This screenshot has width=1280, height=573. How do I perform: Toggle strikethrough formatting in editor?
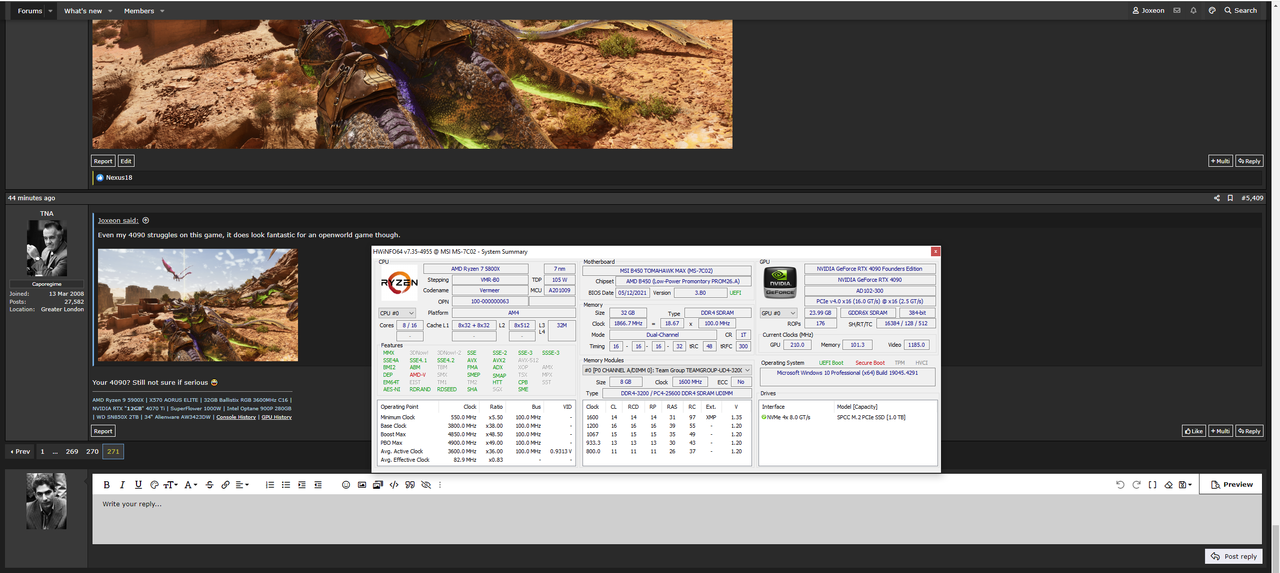(209, 484)
